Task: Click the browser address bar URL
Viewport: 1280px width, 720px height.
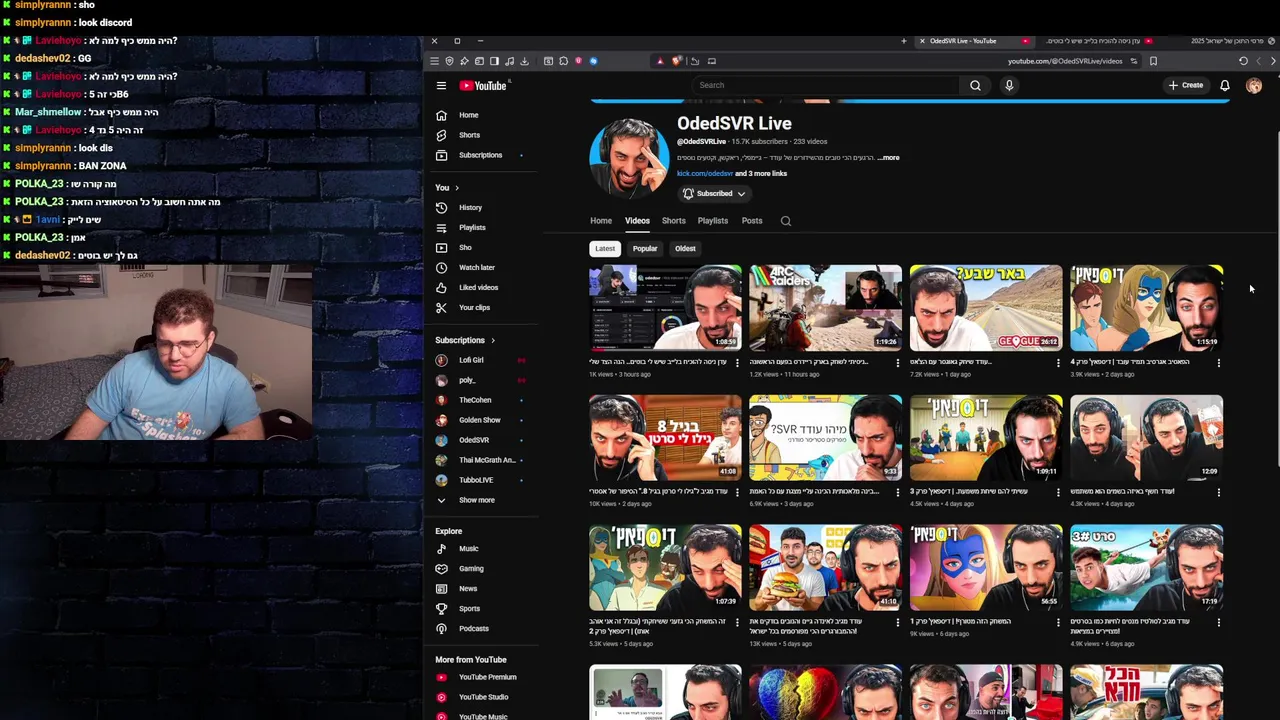Action: pos(1065,61)
